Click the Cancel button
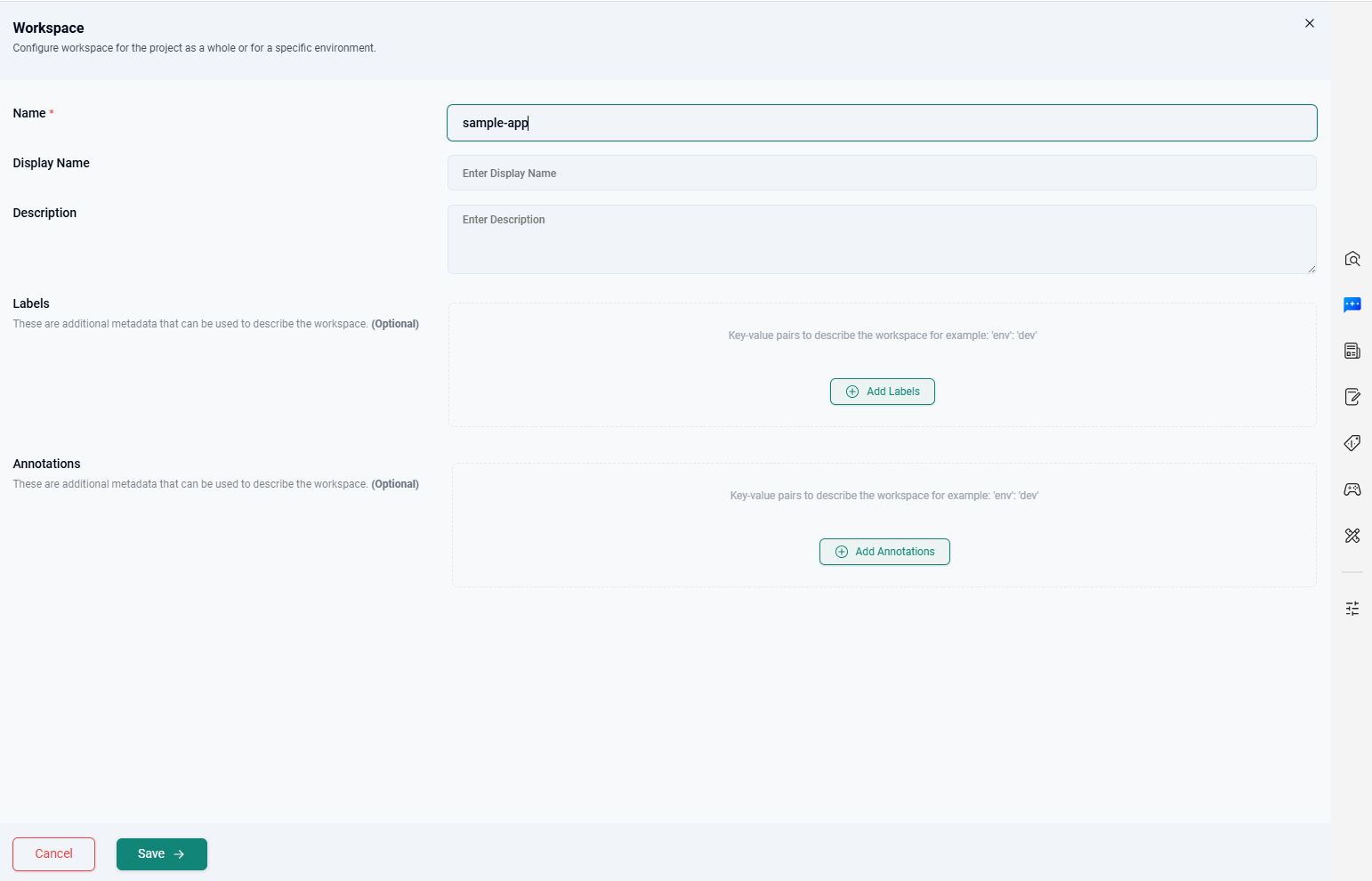This screenshot has height=881, width=1372. tap(53, 853)
